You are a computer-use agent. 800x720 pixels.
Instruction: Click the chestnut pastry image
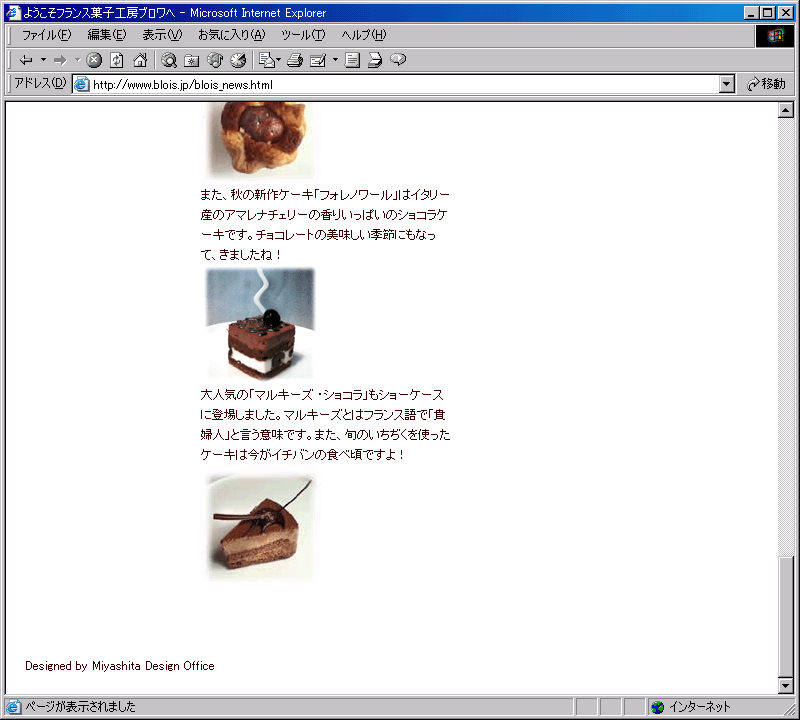[260, 140]
